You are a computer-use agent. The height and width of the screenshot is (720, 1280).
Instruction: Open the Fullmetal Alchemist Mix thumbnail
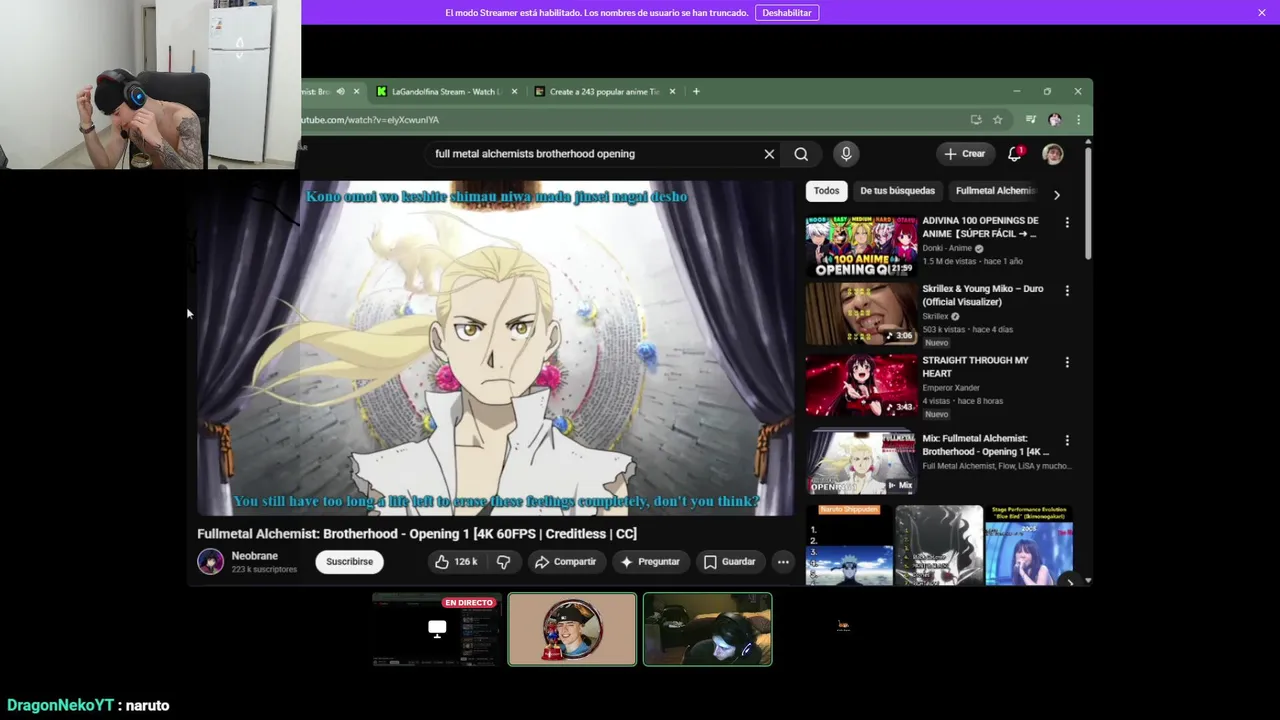click(x=861, y=463)
